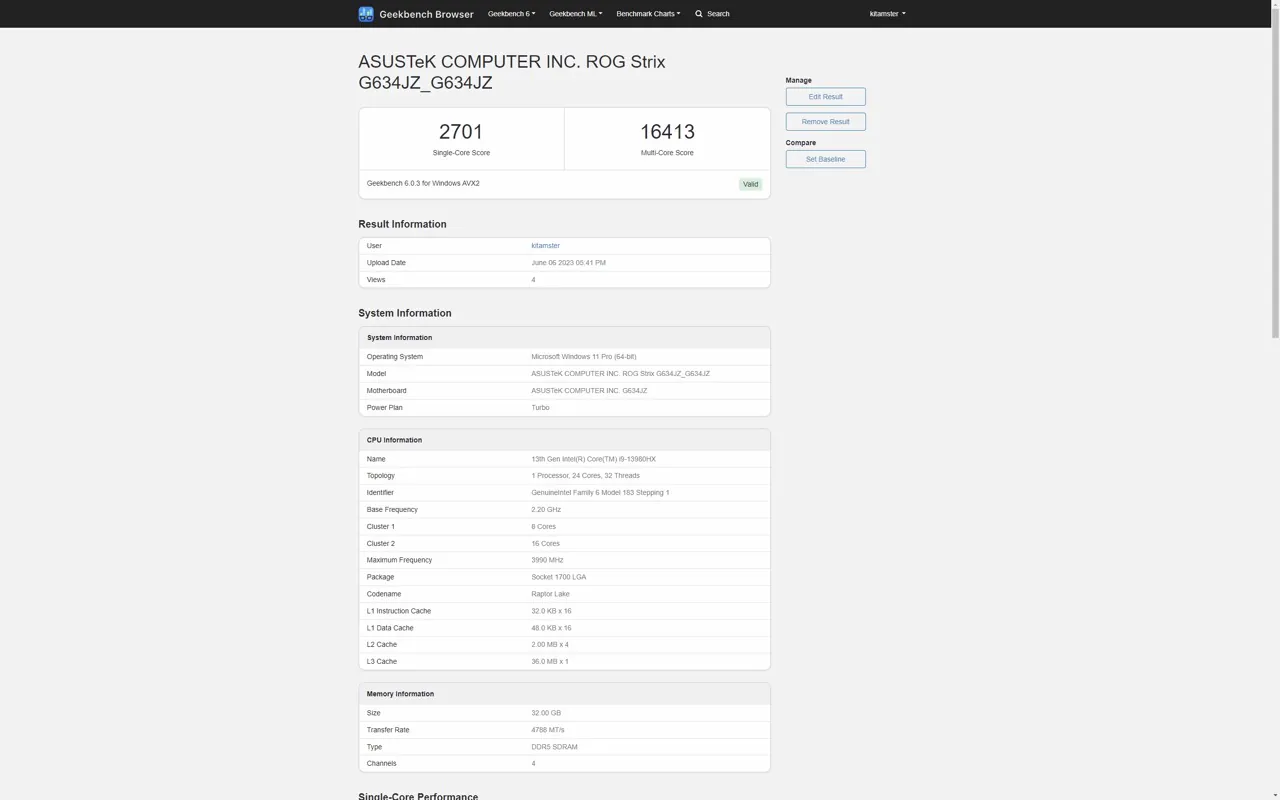Click the Package value Socket 1700 LGA
This screenshot has width=1280, height=800.
pos(558,577)
